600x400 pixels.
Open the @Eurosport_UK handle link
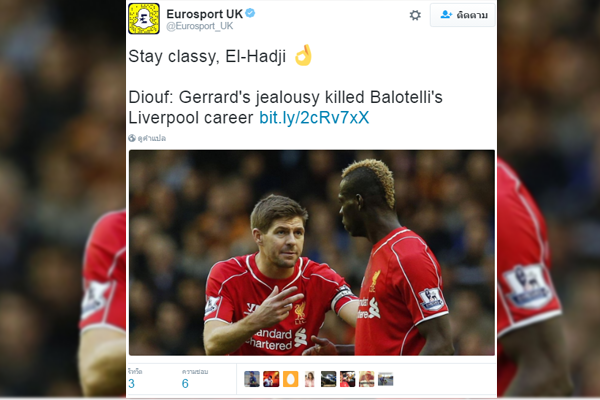tap(199, 26)
